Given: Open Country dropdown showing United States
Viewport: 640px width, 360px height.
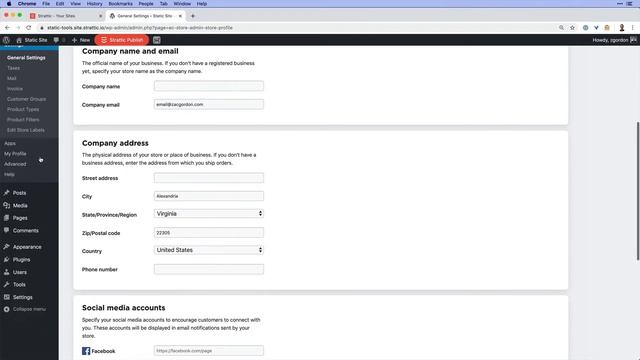Looking at the screenshot, I should [x=209, y=250].
